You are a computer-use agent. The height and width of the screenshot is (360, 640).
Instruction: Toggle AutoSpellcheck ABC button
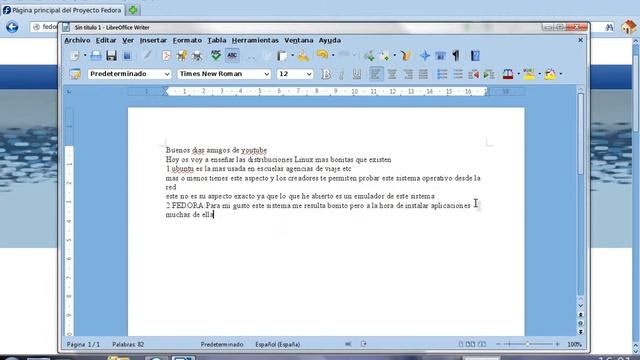[x=232, y=56]
